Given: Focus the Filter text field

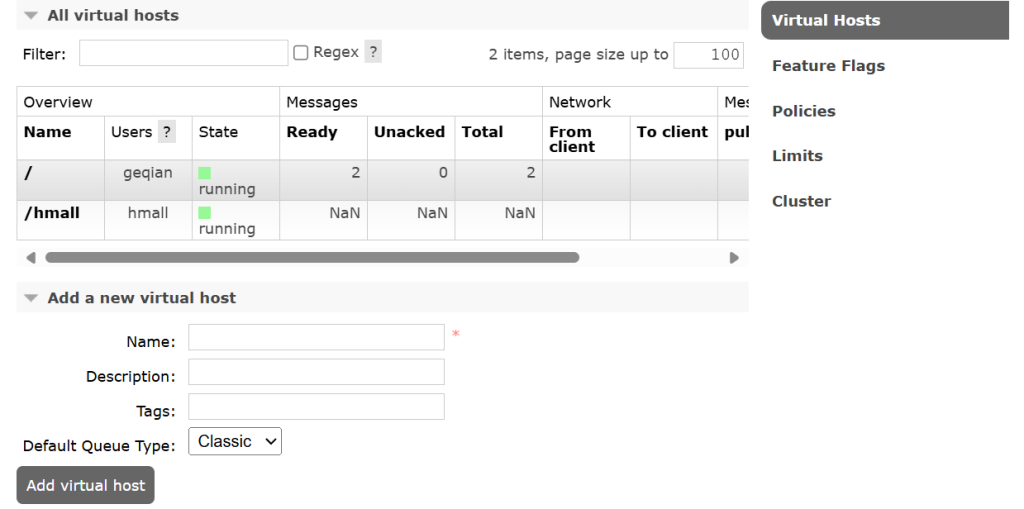Looking at the screenshot, I should point(183,53).
